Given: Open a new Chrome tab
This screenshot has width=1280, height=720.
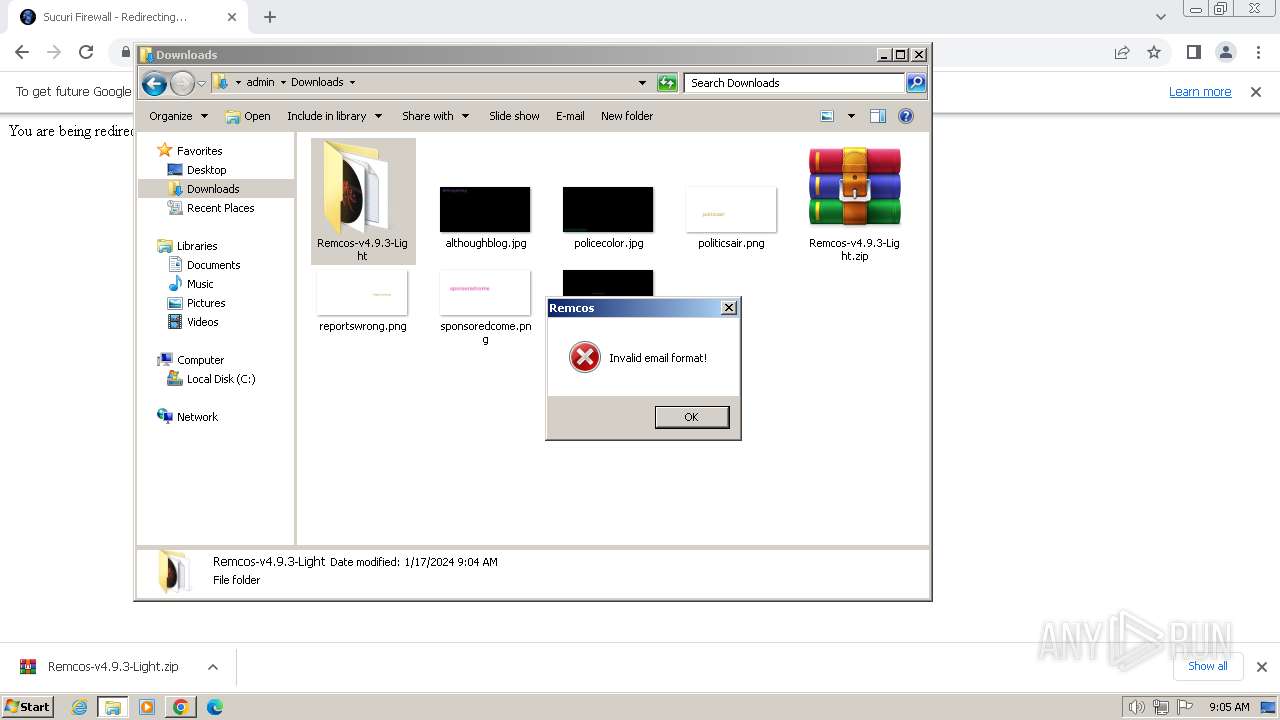Looking at the screenshot, I should pyautogui.click(x=270, y=17).
